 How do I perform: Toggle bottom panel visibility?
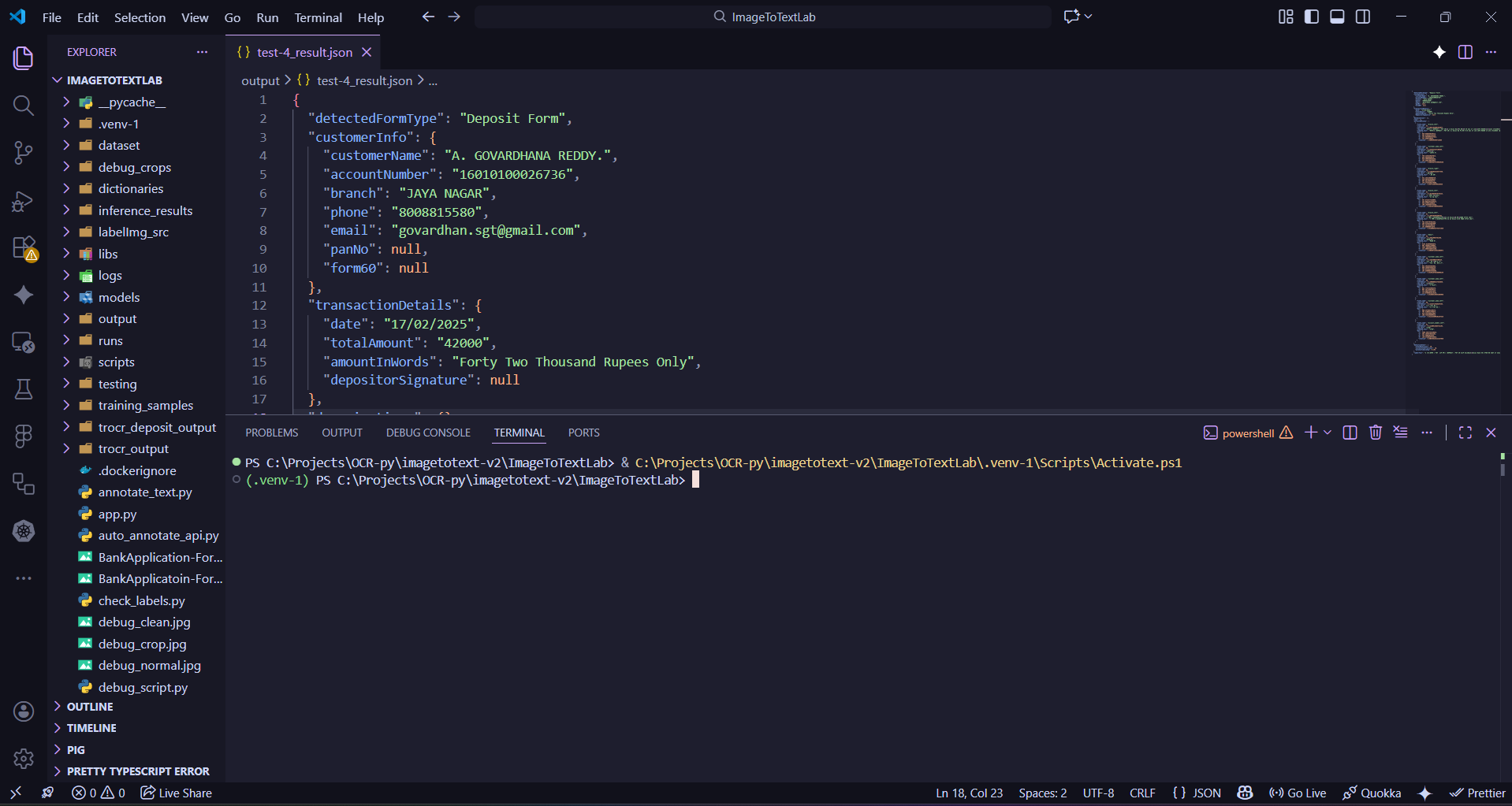[1337, 17]
